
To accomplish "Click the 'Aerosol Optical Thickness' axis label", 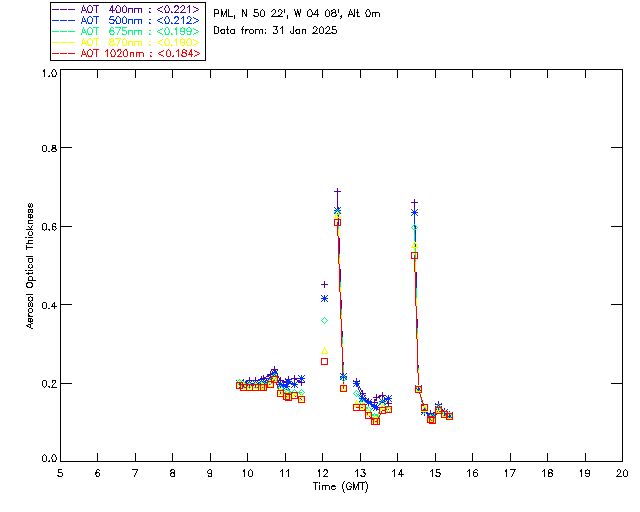I will (30, 266).
